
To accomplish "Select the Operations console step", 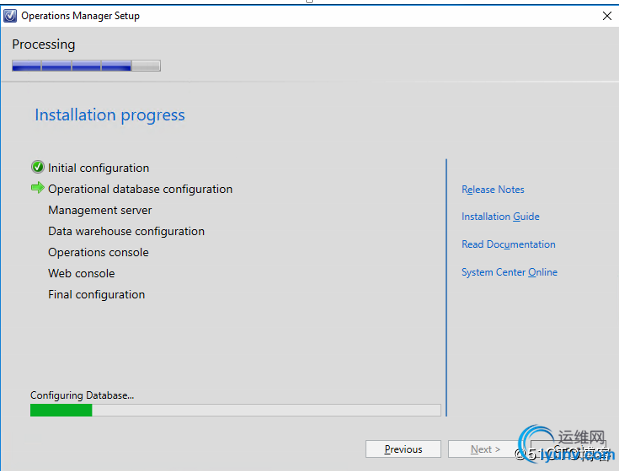I will pyautogui.click(x=98, y=252).
